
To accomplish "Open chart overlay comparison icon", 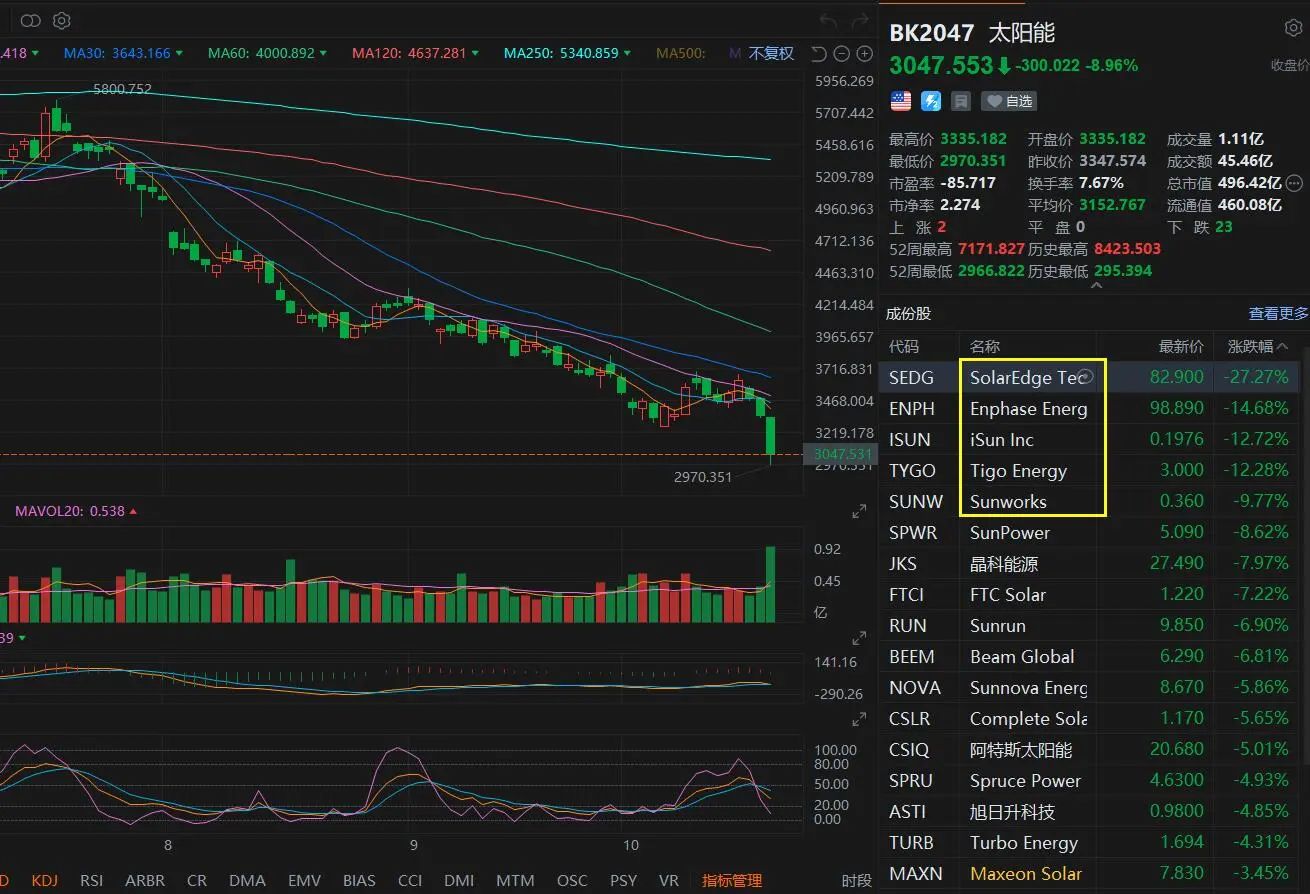I will coord(31,20).
